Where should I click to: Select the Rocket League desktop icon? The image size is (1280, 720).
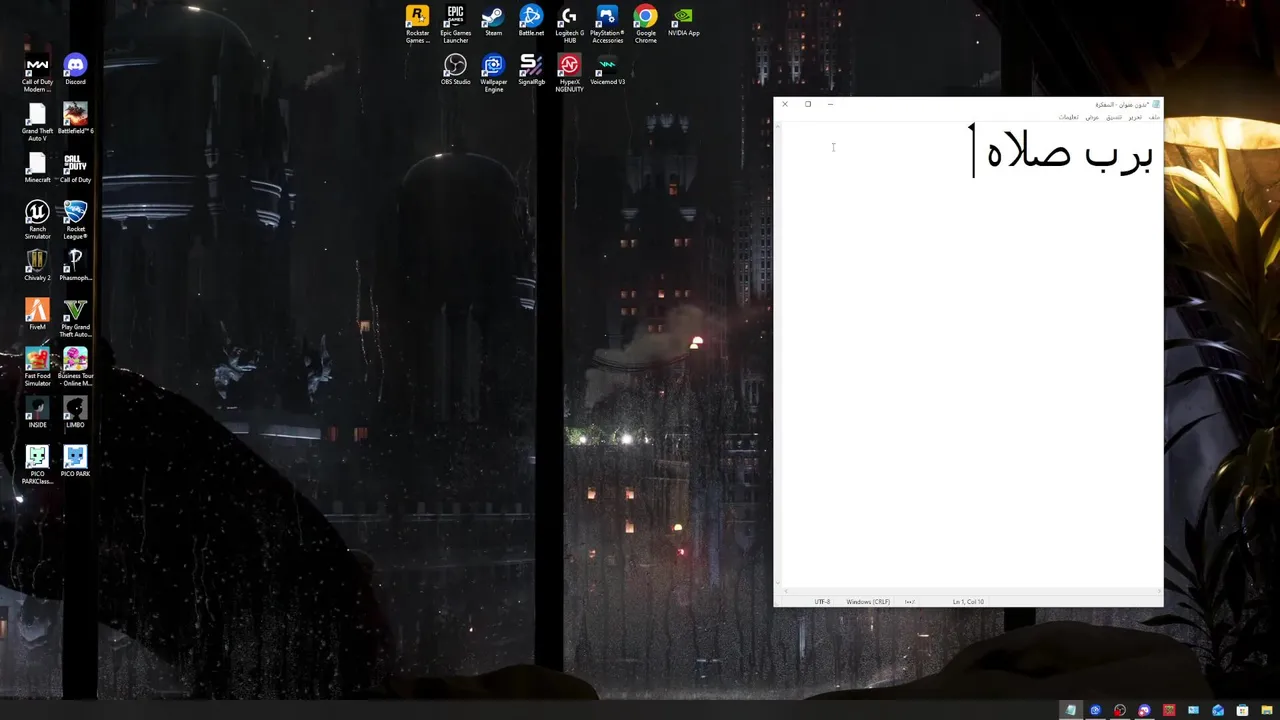[75, 220]
